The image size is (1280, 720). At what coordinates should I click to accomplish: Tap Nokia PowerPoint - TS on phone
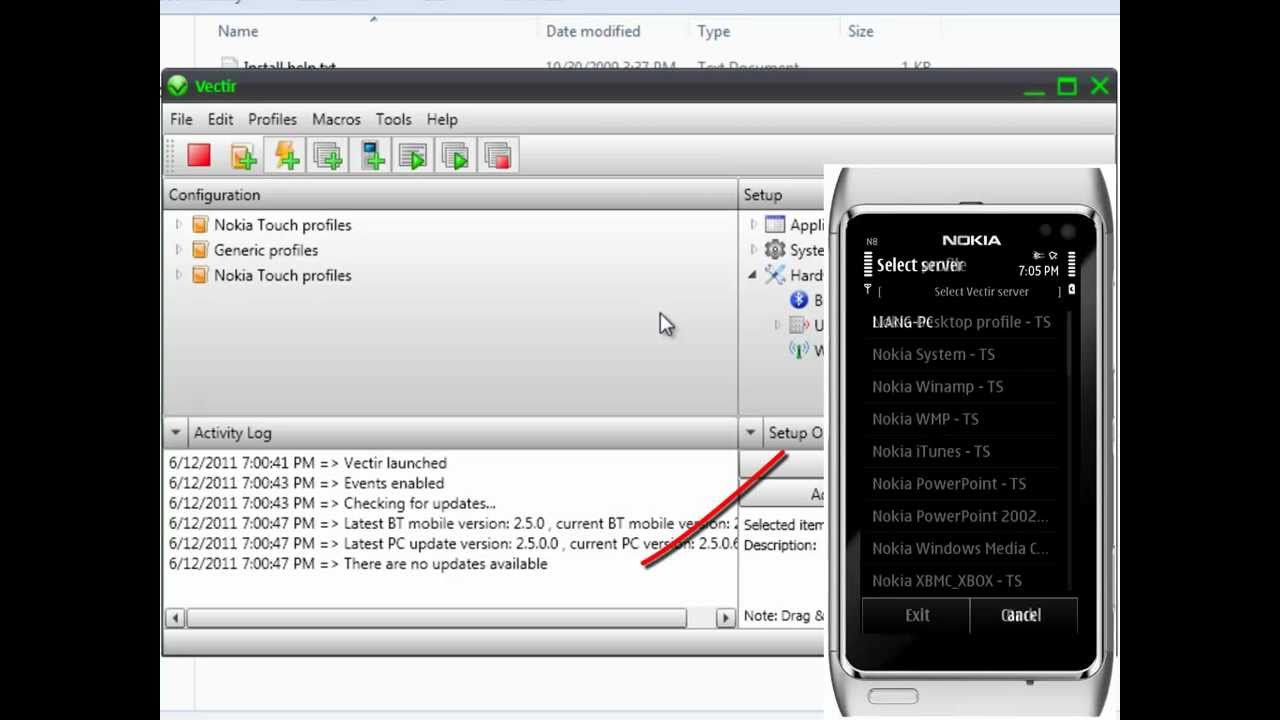949,483
